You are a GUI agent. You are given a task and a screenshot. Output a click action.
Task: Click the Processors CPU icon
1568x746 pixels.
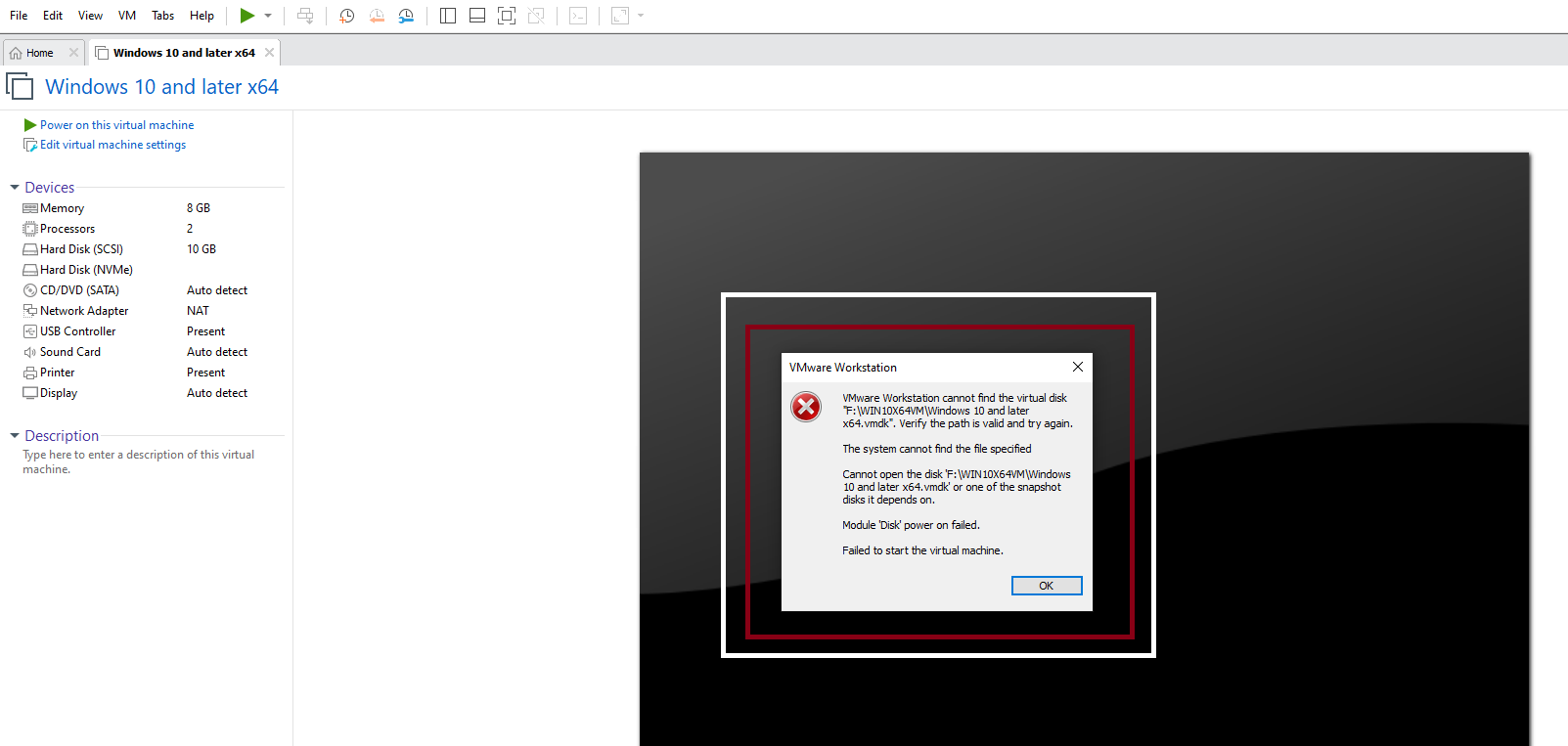tap(30, 229)
